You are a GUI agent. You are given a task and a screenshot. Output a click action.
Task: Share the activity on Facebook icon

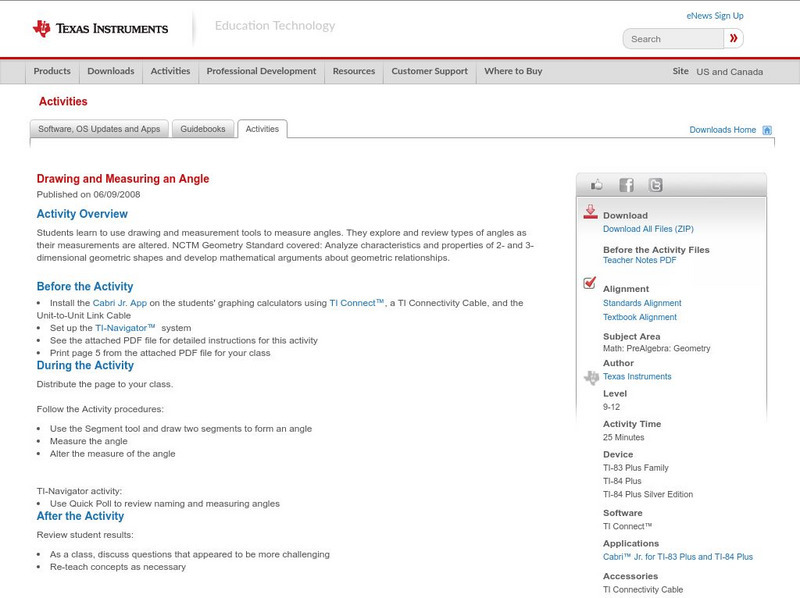pos(626,185)
